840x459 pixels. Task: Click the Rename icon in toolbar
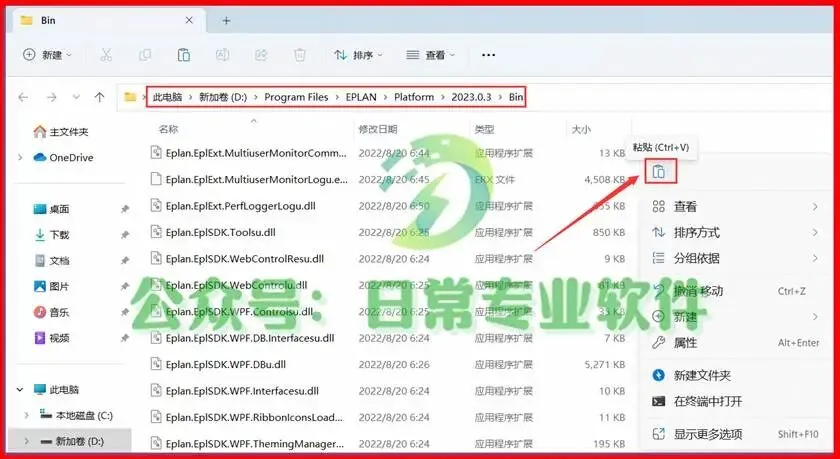pos(222,55)
